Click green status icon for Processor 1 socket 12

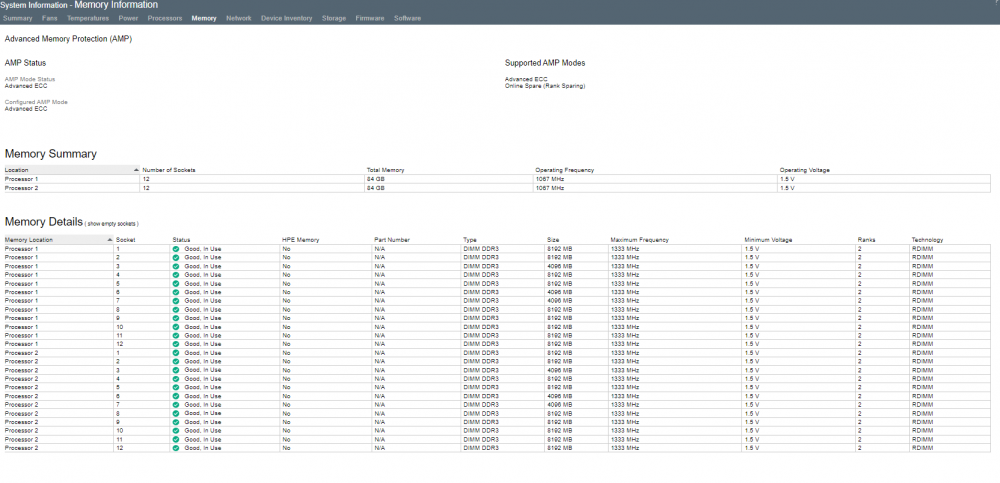click(x=175, y=344)
